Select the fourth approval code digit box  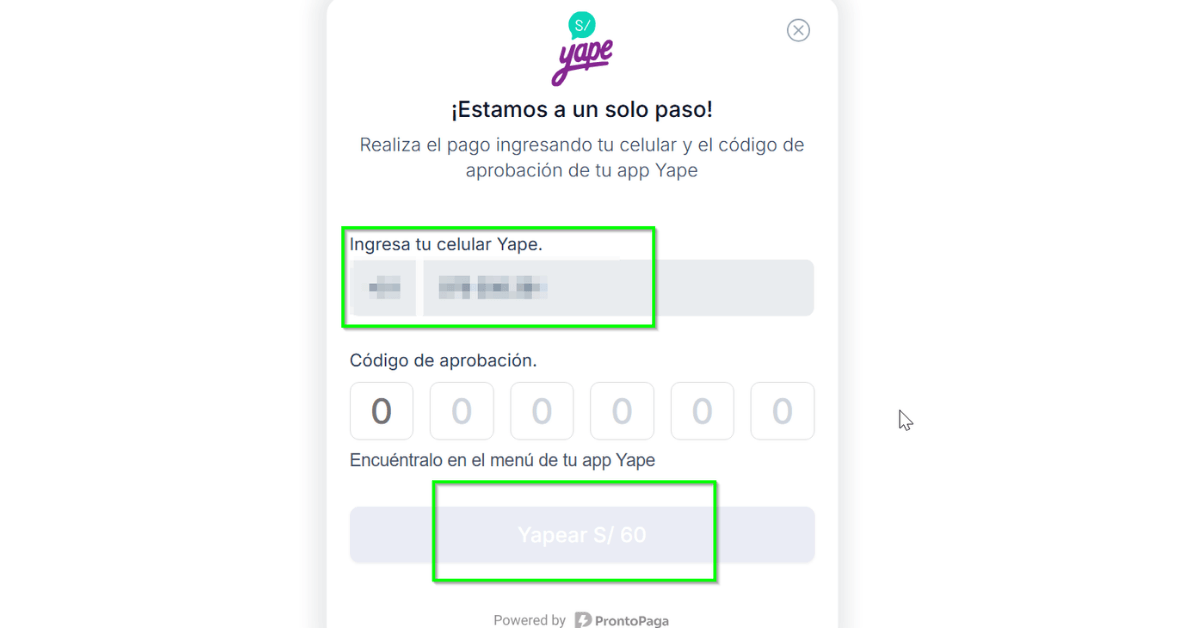point(622,411)
